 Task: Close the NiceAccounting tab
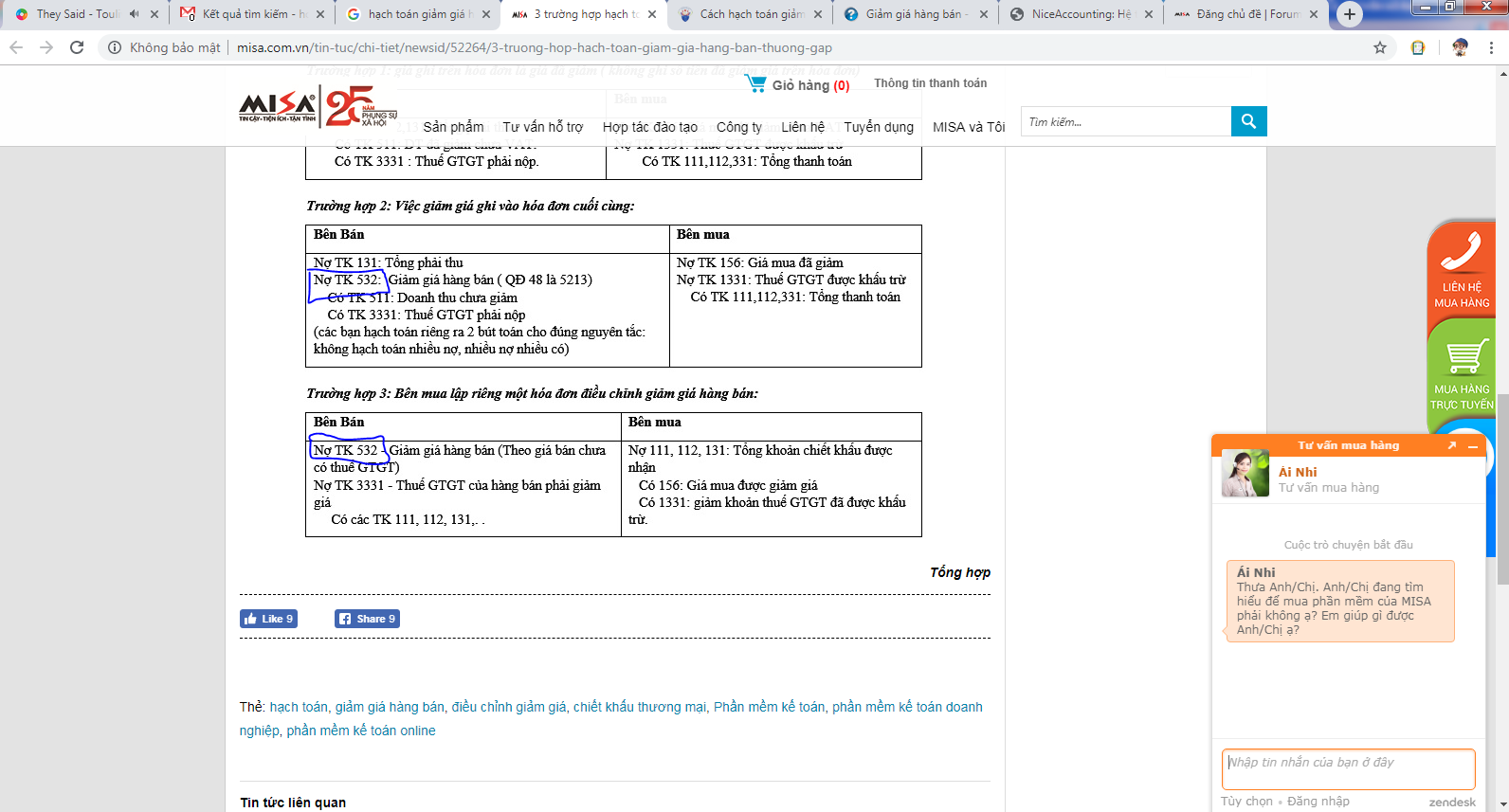point(1149,14)
